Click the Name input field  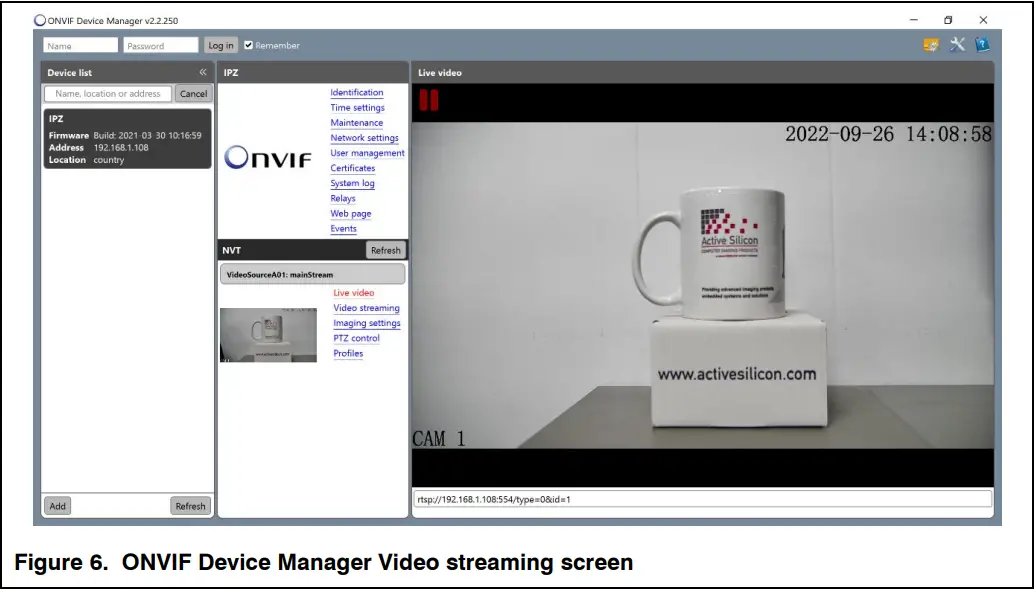point(80,46)
